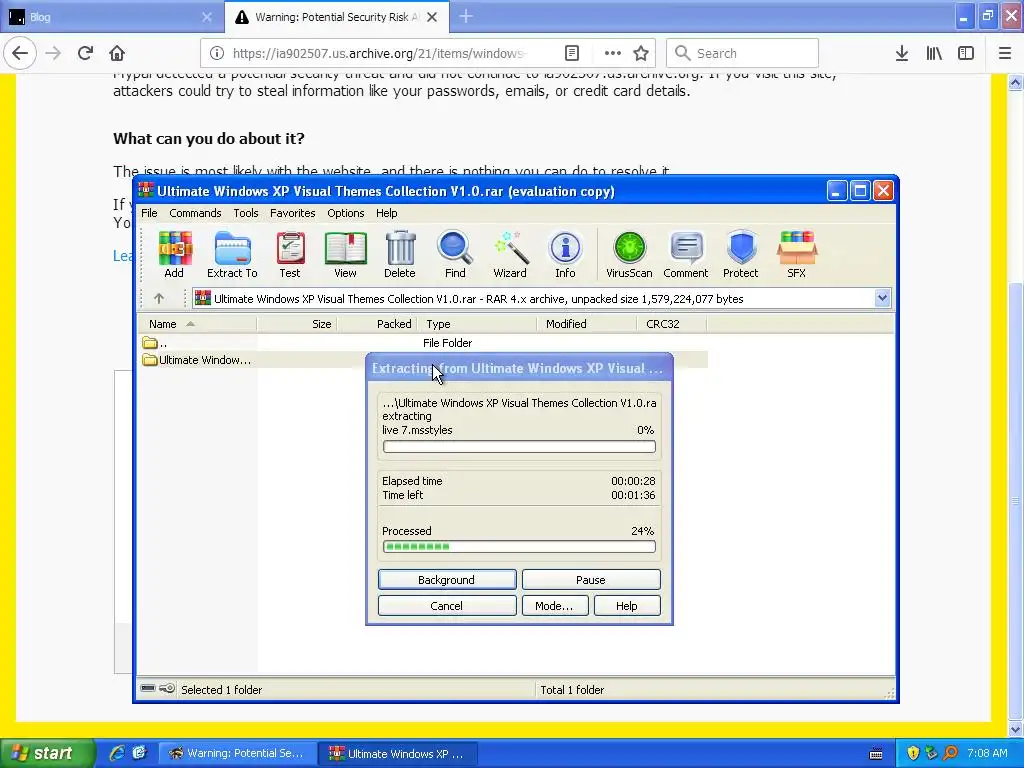Launch the Wizard wand icon
The height and width of the screenshot is (768, 1024).
tap(510, 255)
